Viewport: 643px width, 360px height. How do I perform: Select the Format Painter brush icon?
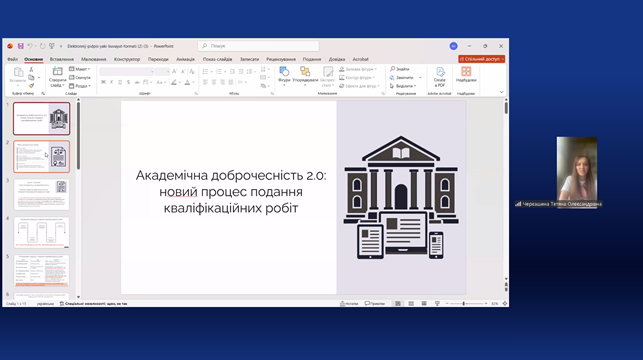31,86
